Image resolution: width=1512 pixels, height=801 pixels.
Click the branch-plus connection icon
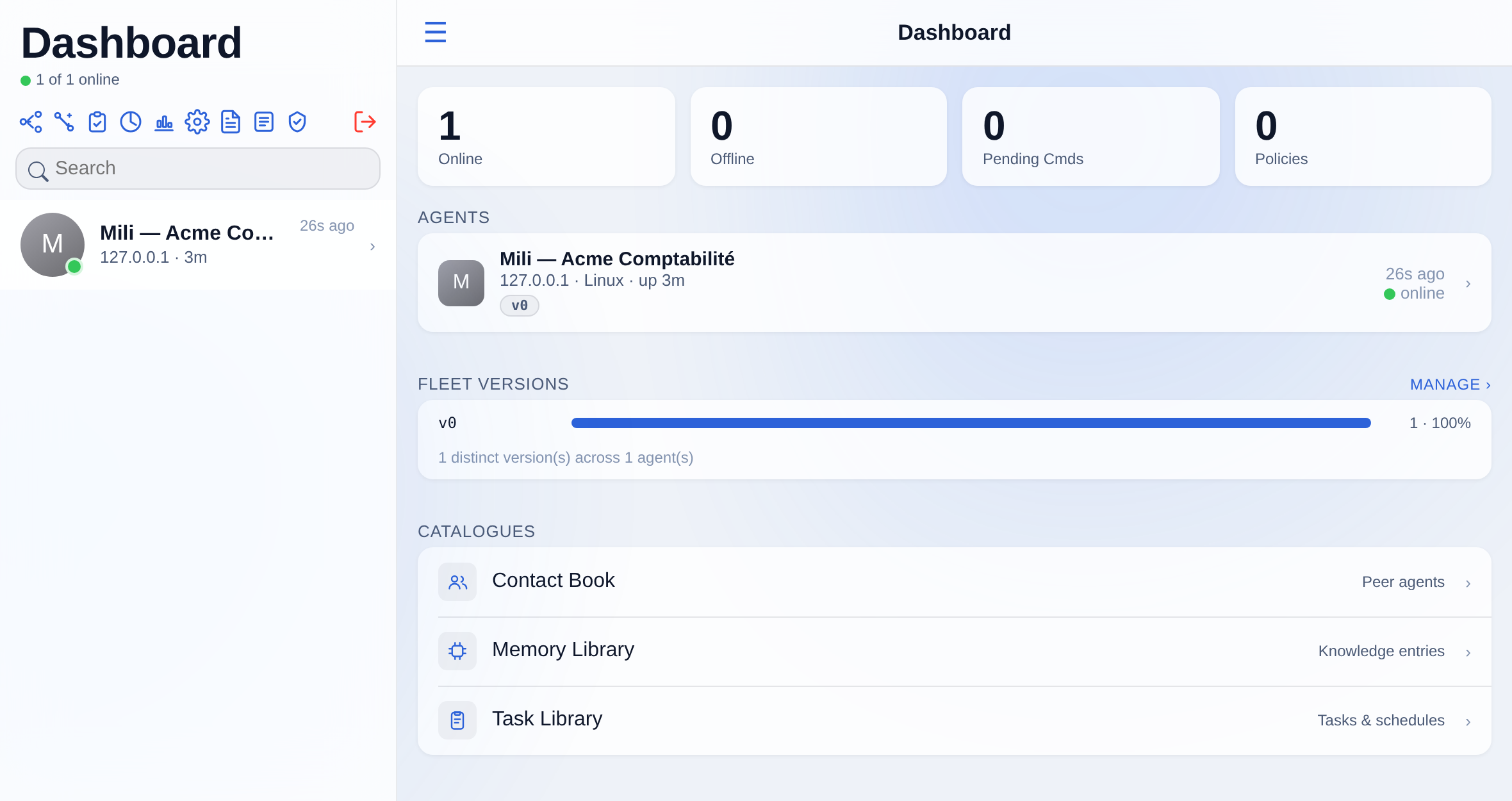point(64,122)
